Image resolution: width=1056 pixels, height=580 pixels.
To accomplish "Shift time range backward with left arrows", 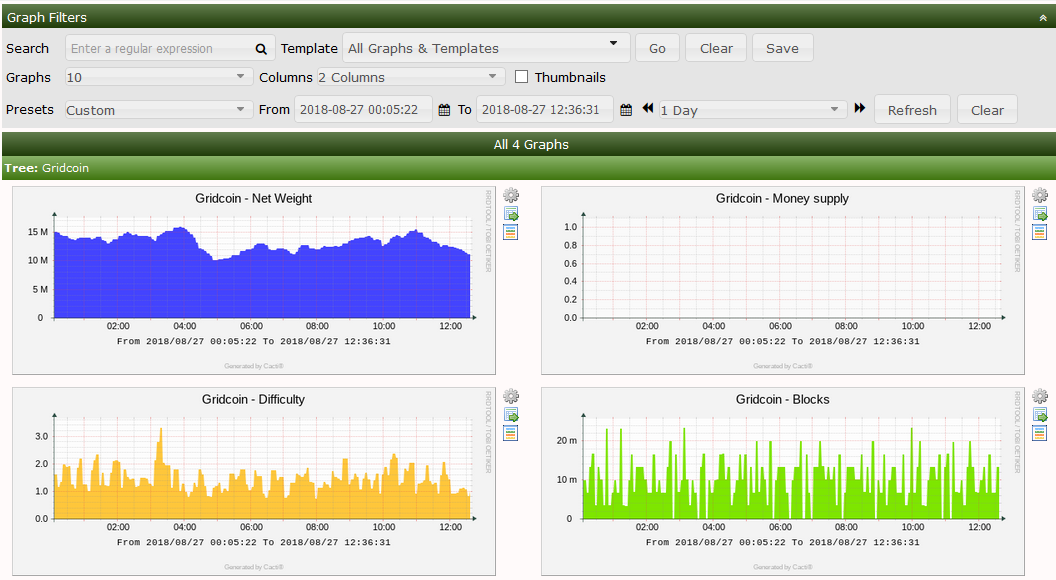I will pyautogui.click(x=648, y=108).
